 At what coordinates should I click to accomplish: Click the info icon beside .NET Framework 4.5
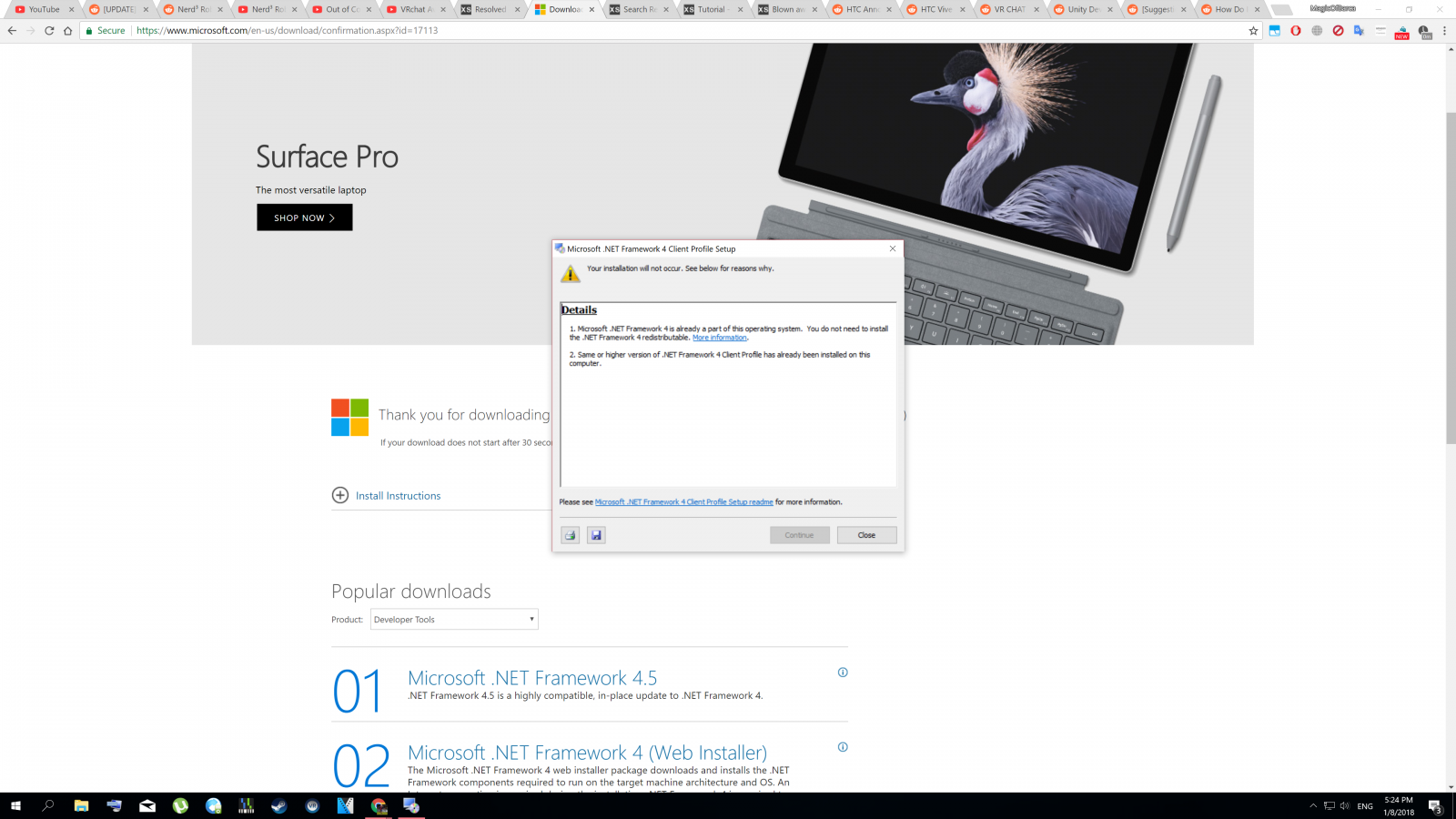(843, 672)
